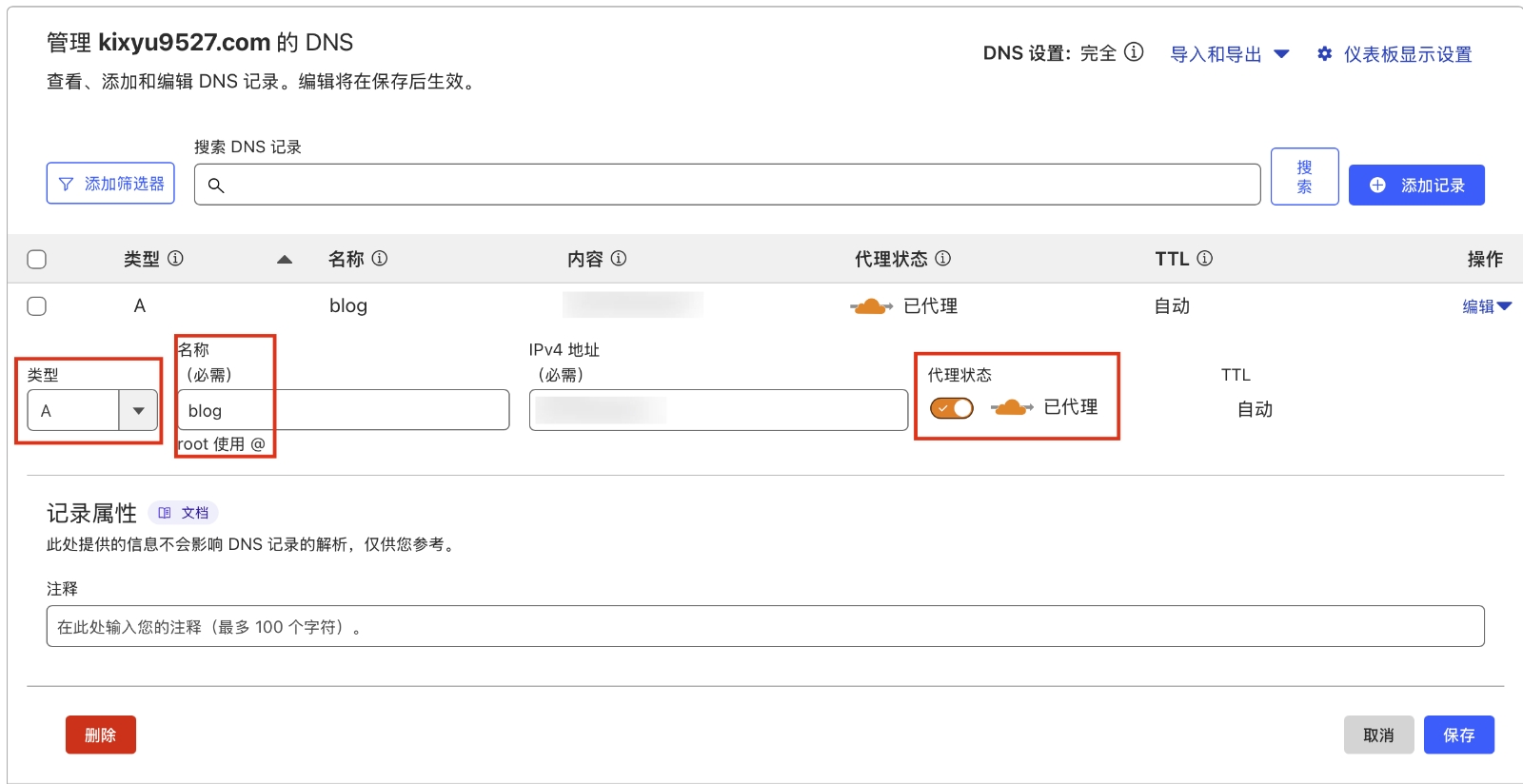Click the gear icon for 仪表板显示设置

(x=1324, y=54)
